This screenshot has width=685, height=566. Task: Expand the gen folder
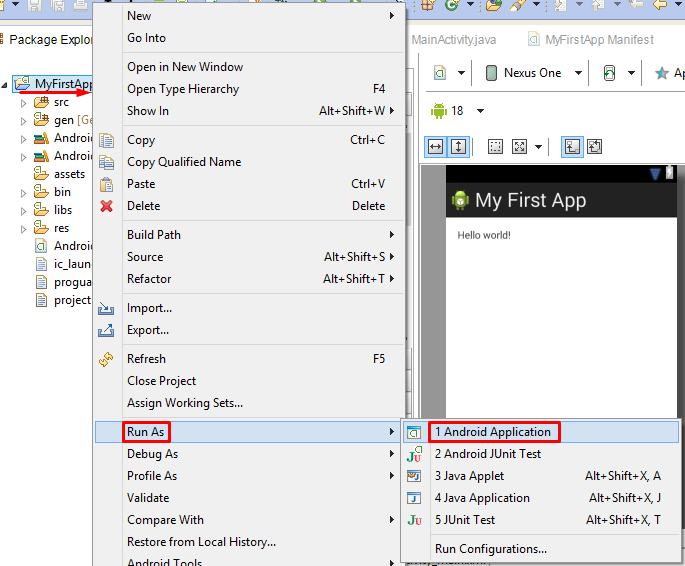point(24,121)
